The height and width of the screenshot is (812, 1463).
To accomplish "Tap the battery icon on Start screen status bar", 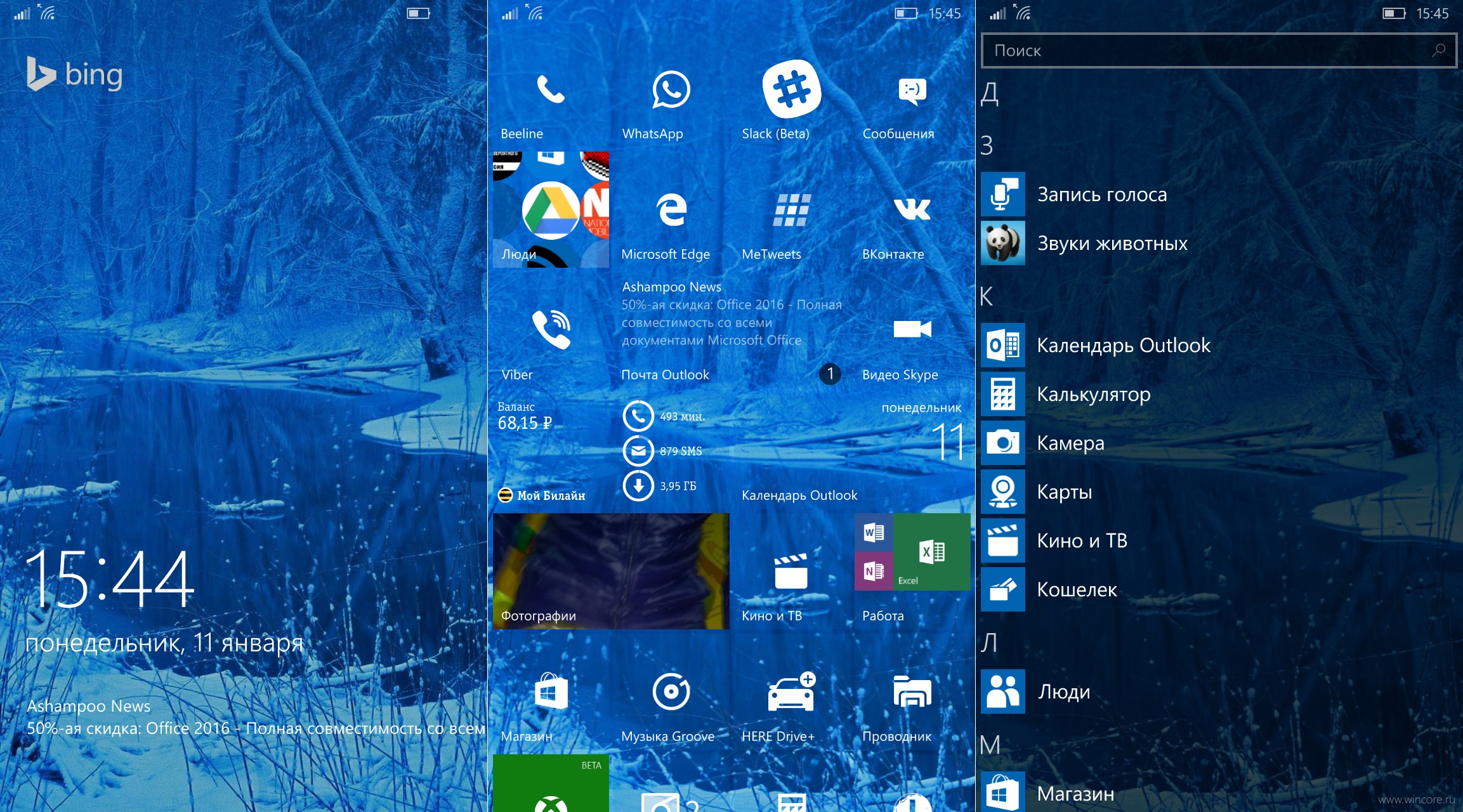I will point(907,13).
